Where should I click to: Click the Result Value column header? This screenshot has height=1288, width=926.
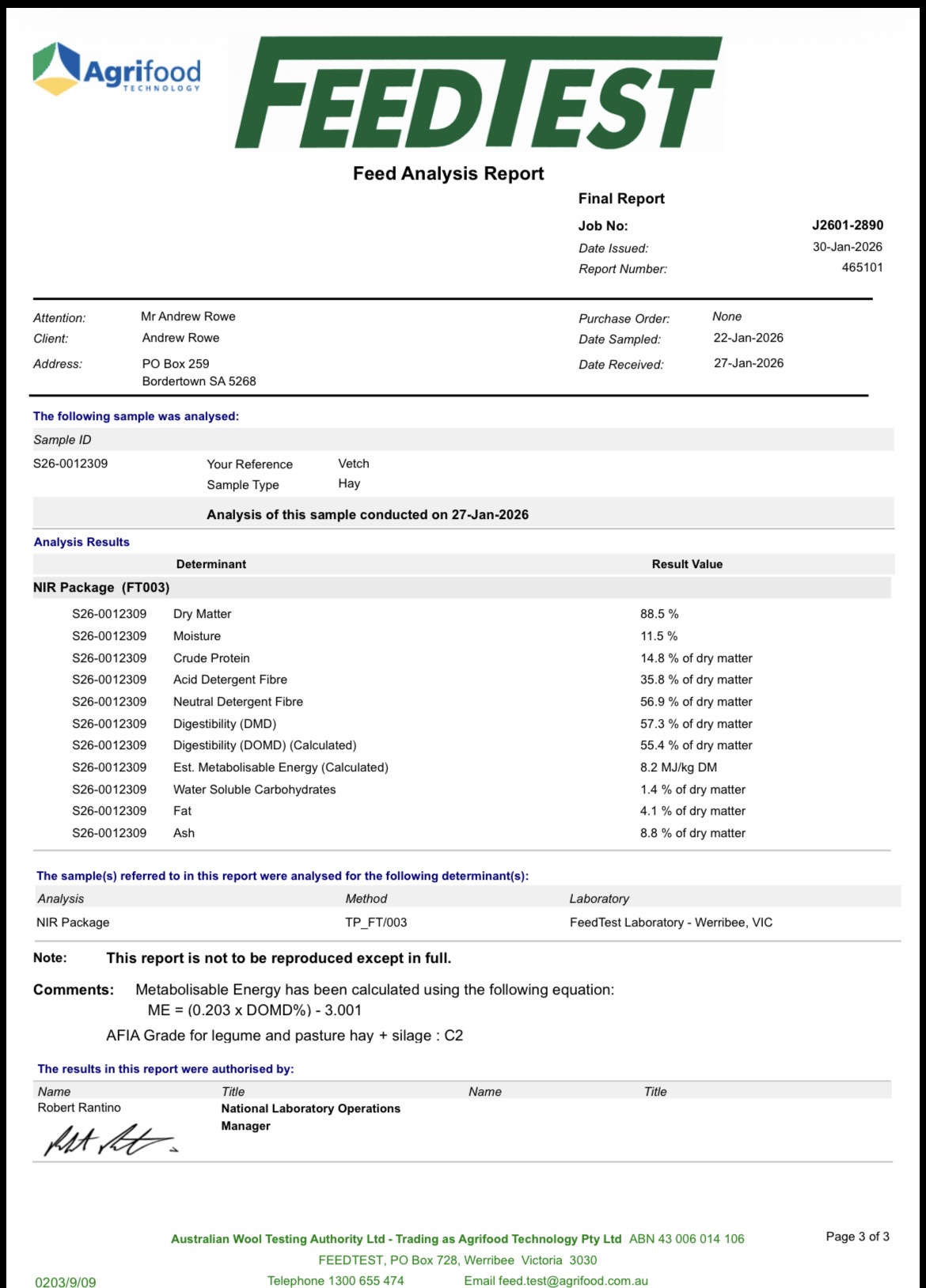point(687,564)
